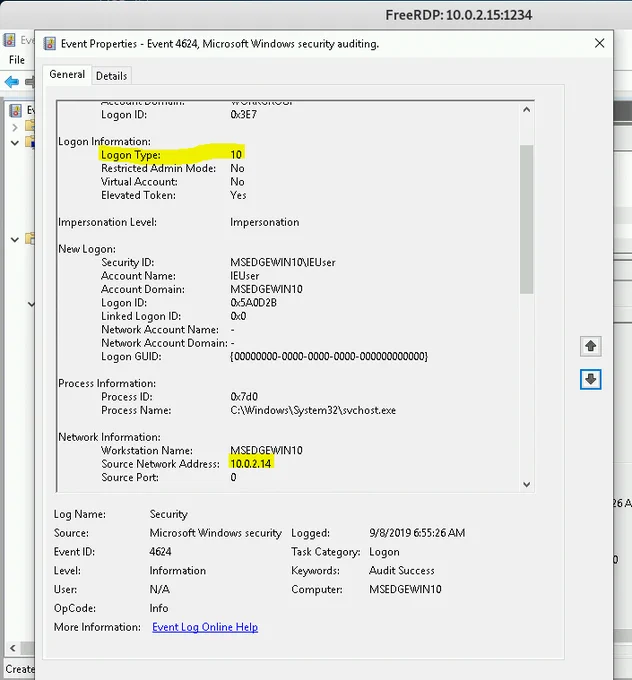Close the Event Properties dialog
This screenshot has height=680, width=632.
pos(599,43)
